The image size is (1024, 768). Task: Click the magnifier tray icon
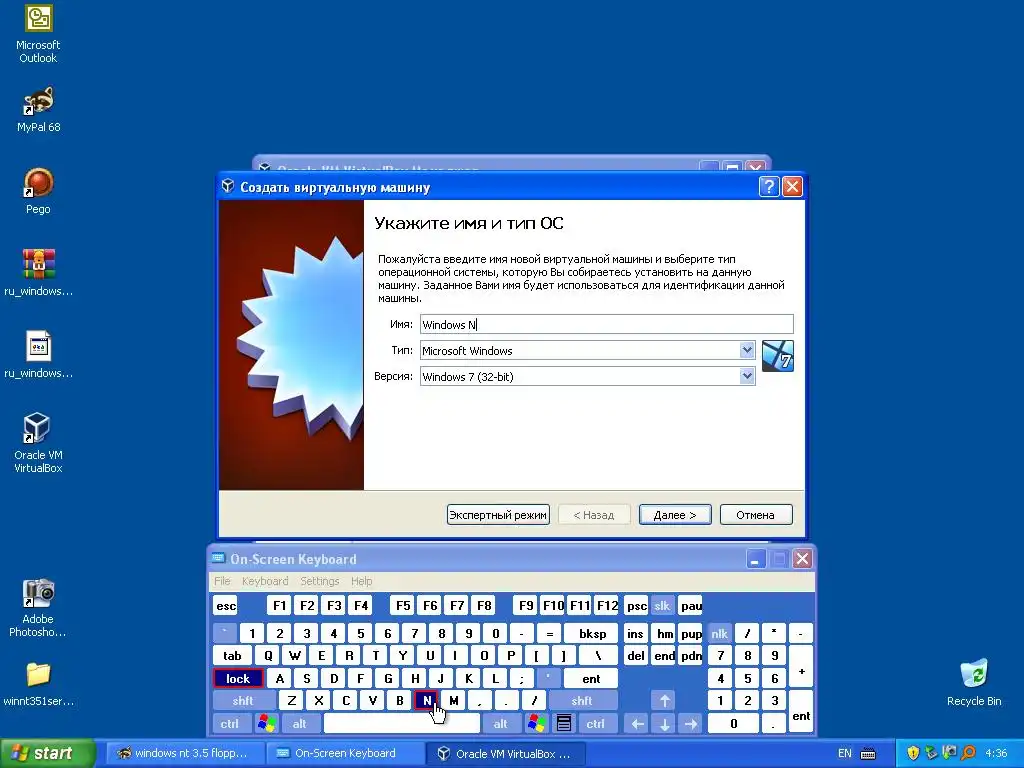(968, 753)
